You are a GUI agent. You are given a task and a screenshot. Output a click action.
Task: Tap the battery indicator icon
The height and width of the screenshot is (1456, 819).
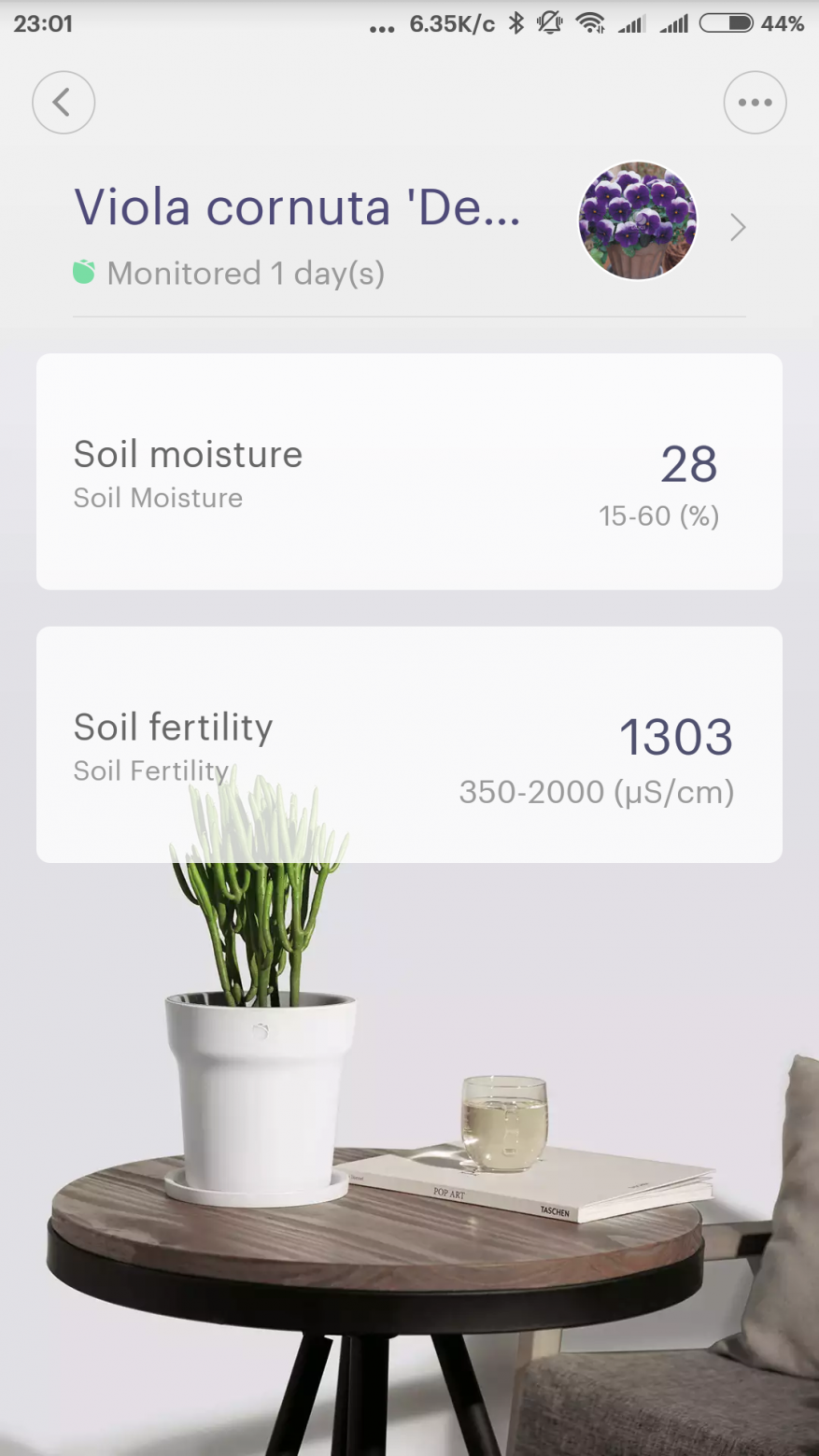click(x=727, y=23)
